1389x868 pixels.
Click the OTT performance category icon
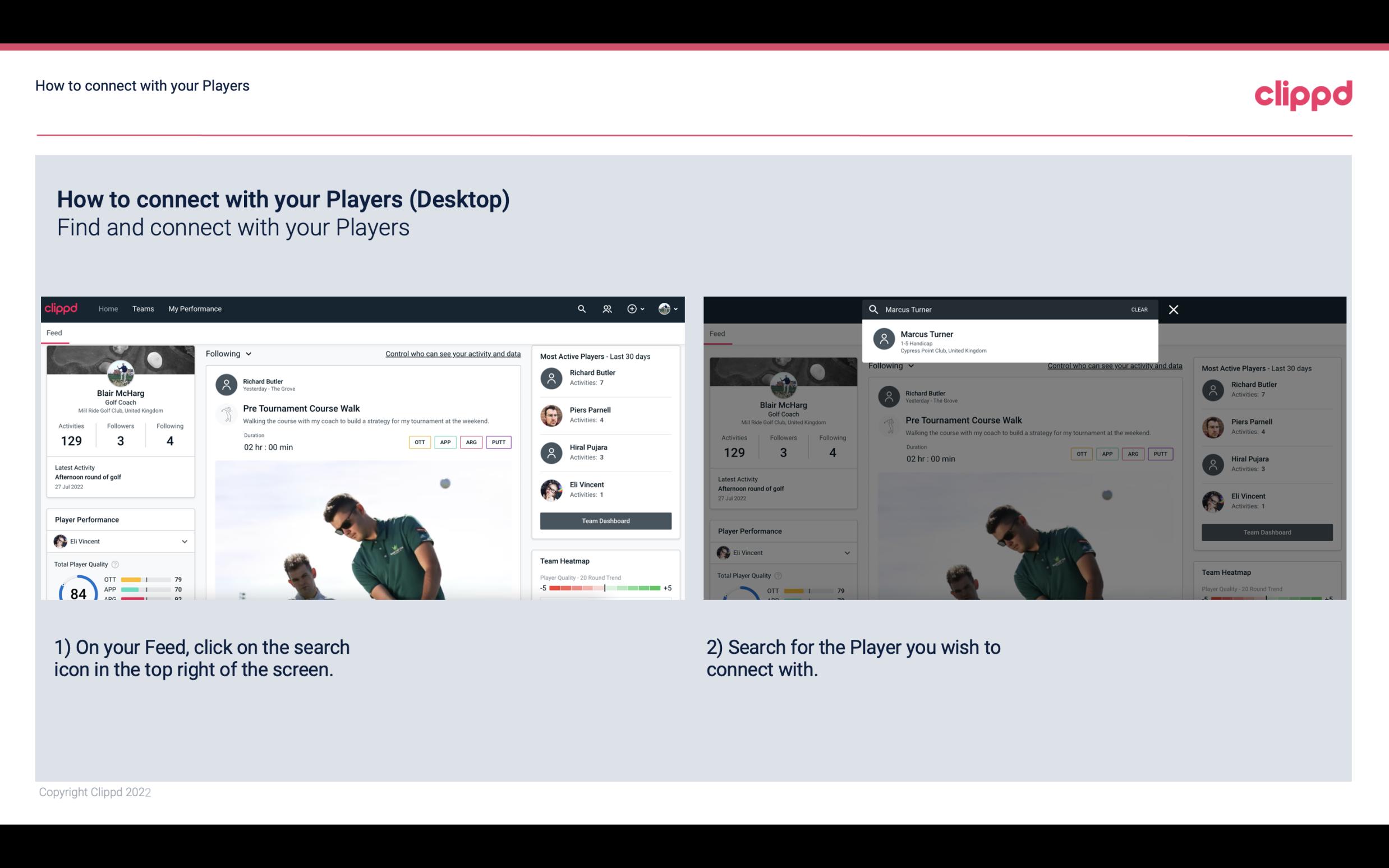(420, 442)
